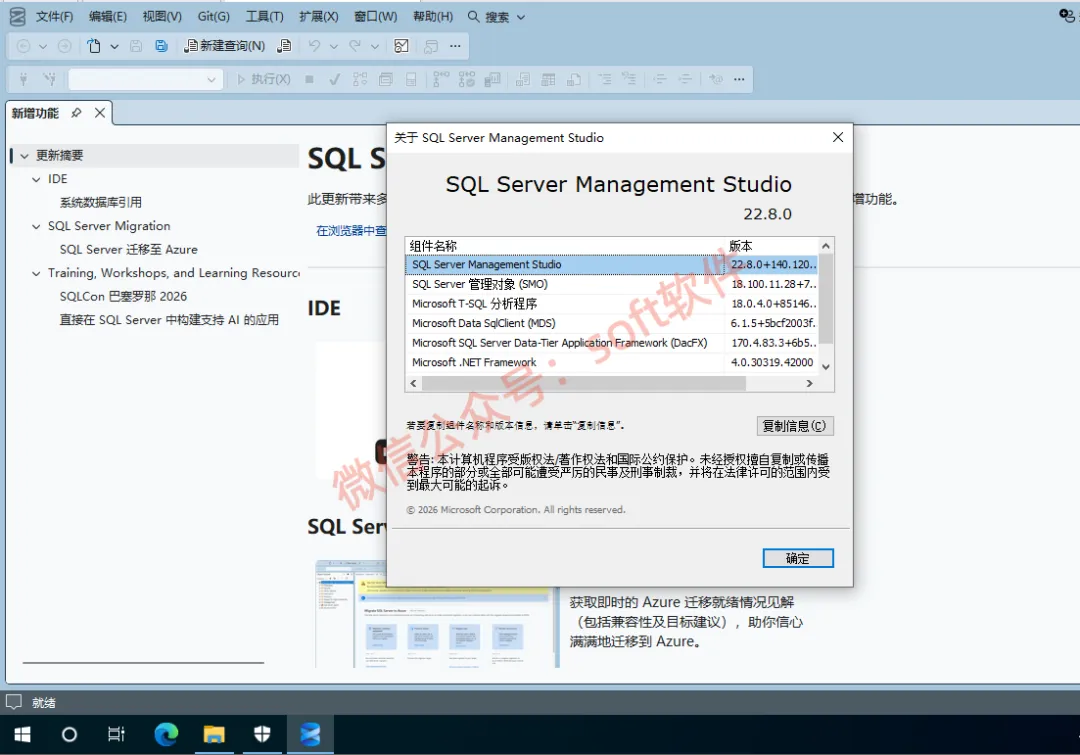Click Uncomment selected lines icon

[629, 79]
